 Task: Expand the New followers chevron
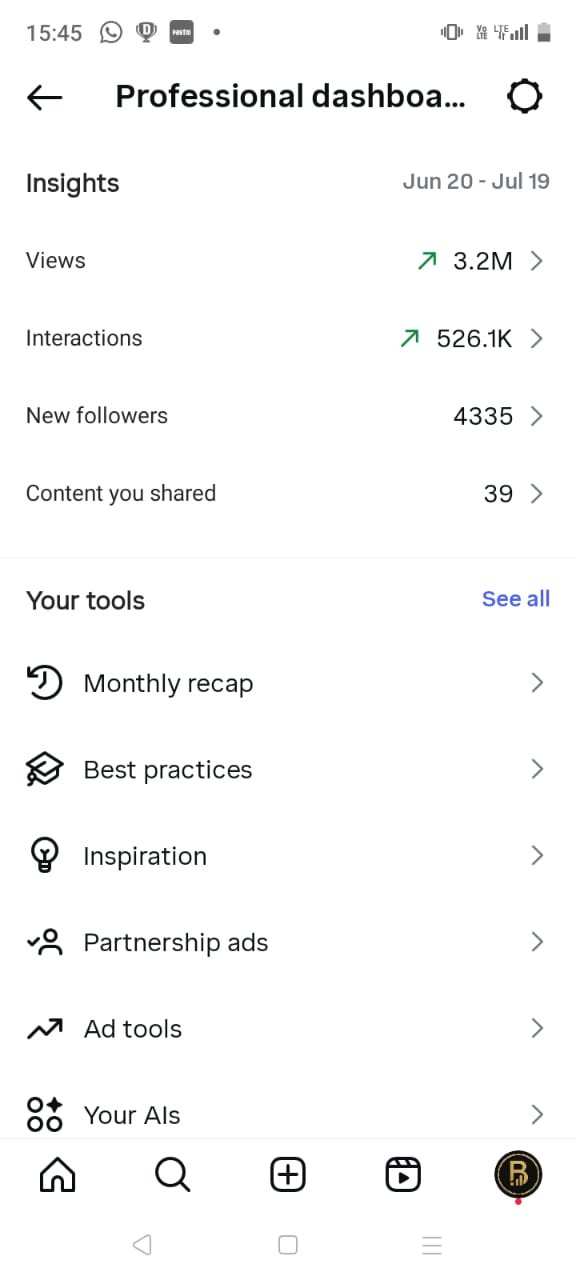point(537,416)
